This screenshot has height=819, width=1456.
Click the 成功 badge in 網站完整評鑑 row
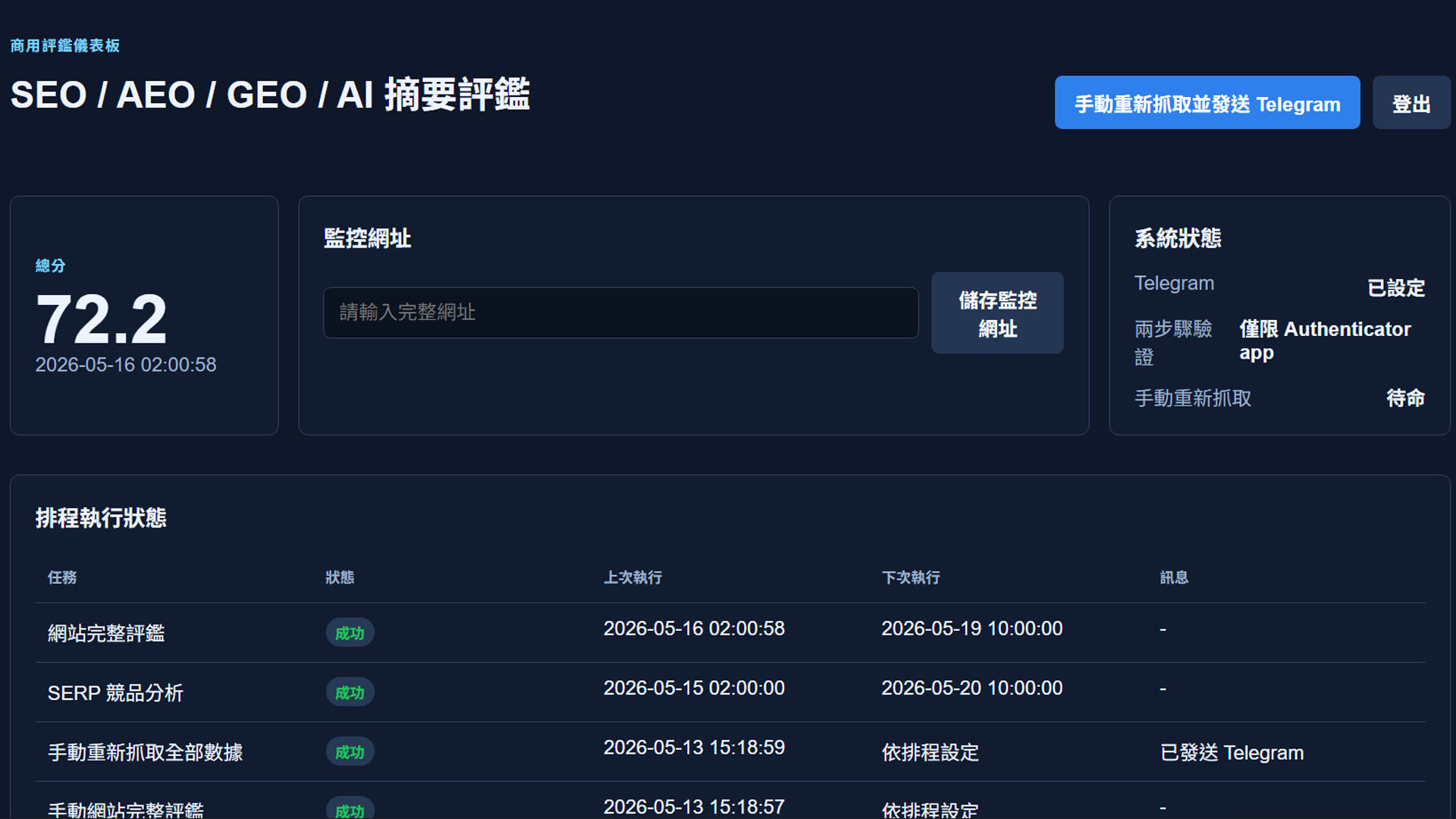(x=350, y=633)
